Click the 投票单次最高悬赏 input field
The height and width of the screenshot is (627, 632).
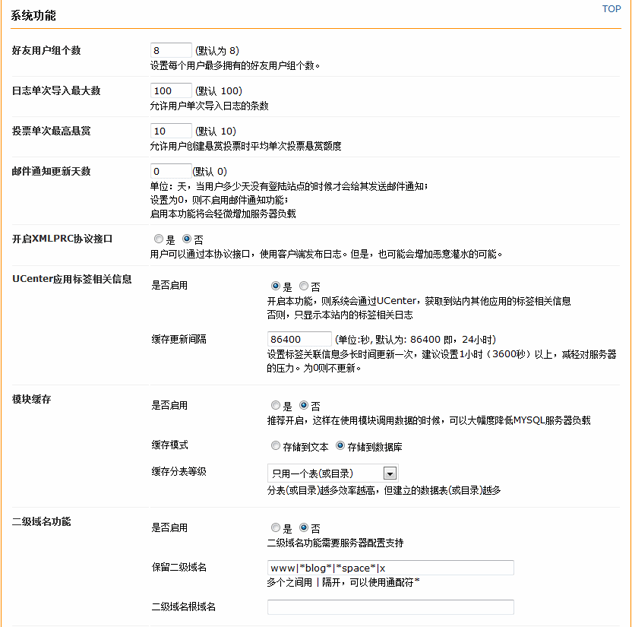click(x=170, y=131)
